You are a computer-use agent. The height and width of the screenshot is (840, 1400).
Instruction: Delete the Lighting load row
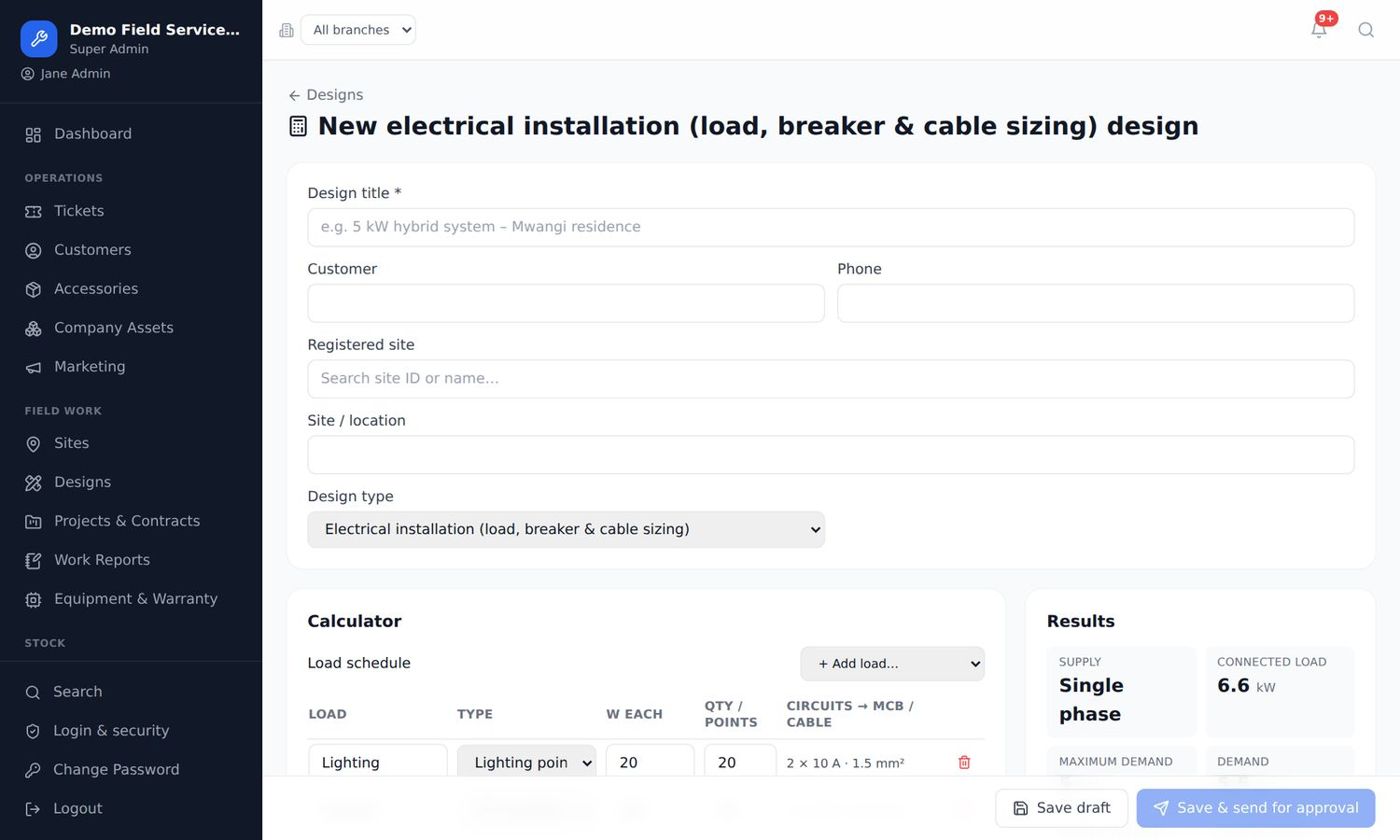(x=964, y=762)
